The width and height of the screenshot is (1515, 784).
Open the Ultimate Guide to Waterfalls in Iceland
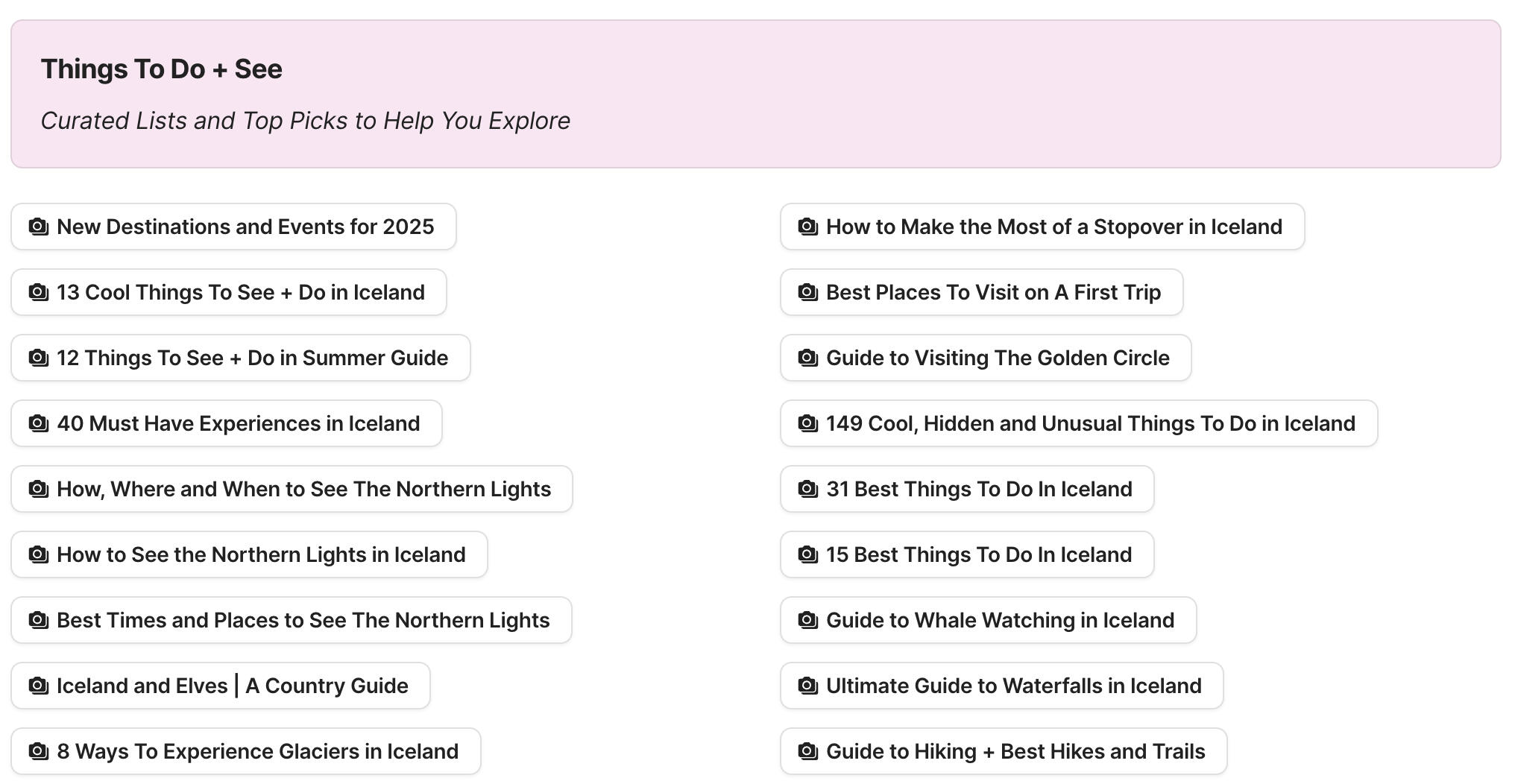pos(1001,686)
